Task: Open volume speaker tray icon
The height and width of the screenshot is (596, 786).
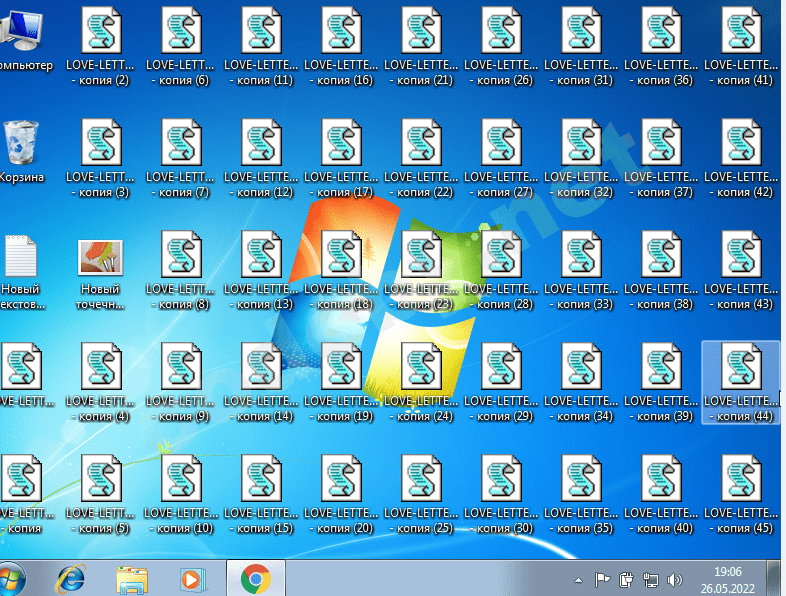Action: point(675,580)
